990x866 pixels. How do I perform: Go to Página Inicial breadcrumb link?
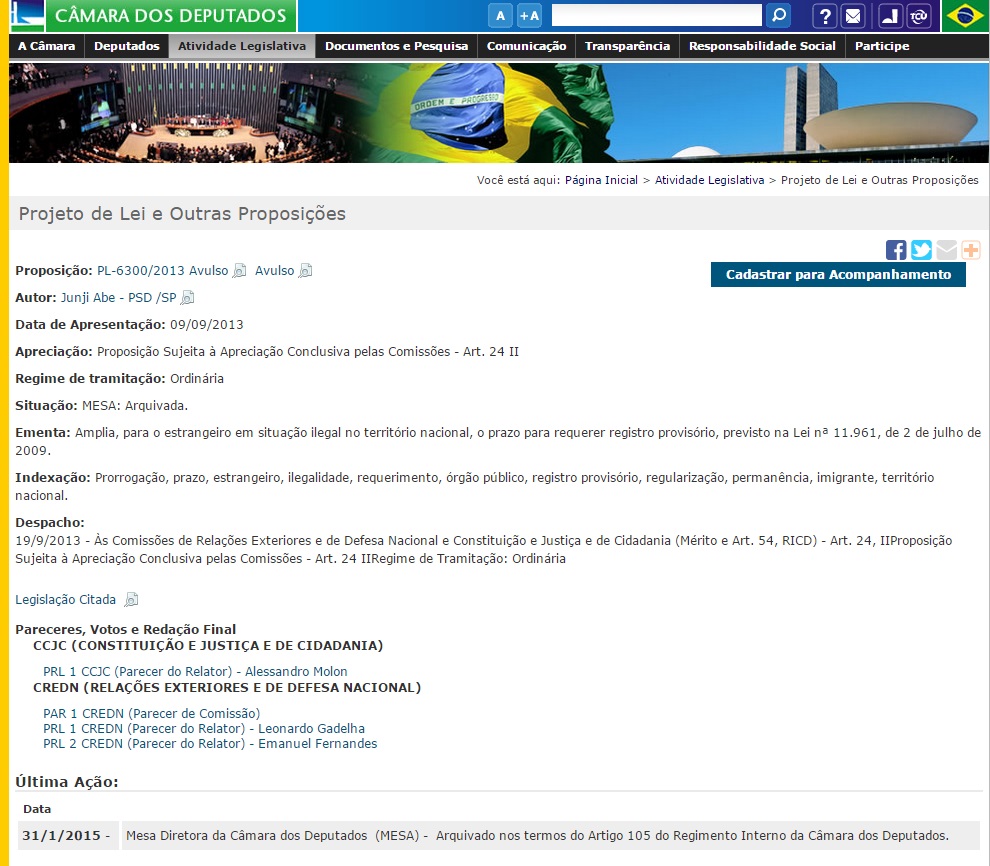[x=601, y=180]
